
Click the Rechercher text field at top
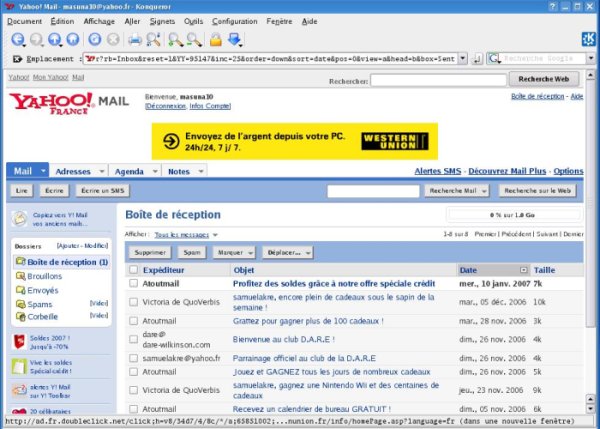coord(439,80)
